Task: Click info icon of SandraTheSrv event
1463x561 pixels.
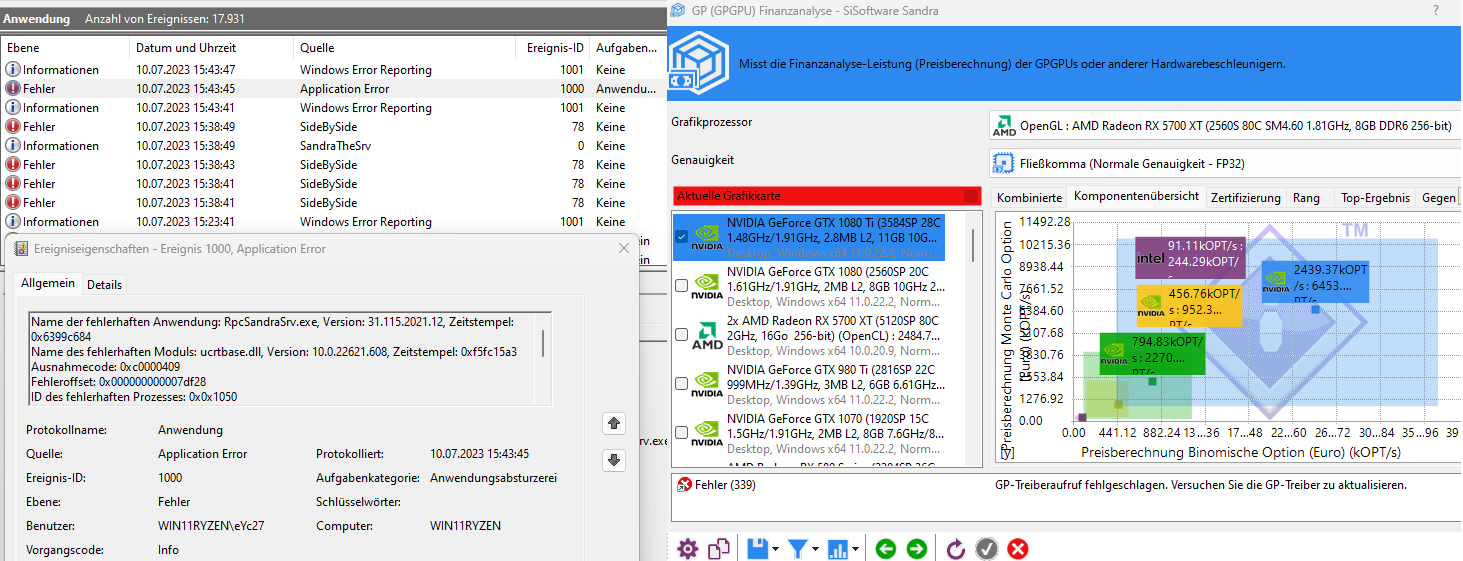Action: pos(13,146)
